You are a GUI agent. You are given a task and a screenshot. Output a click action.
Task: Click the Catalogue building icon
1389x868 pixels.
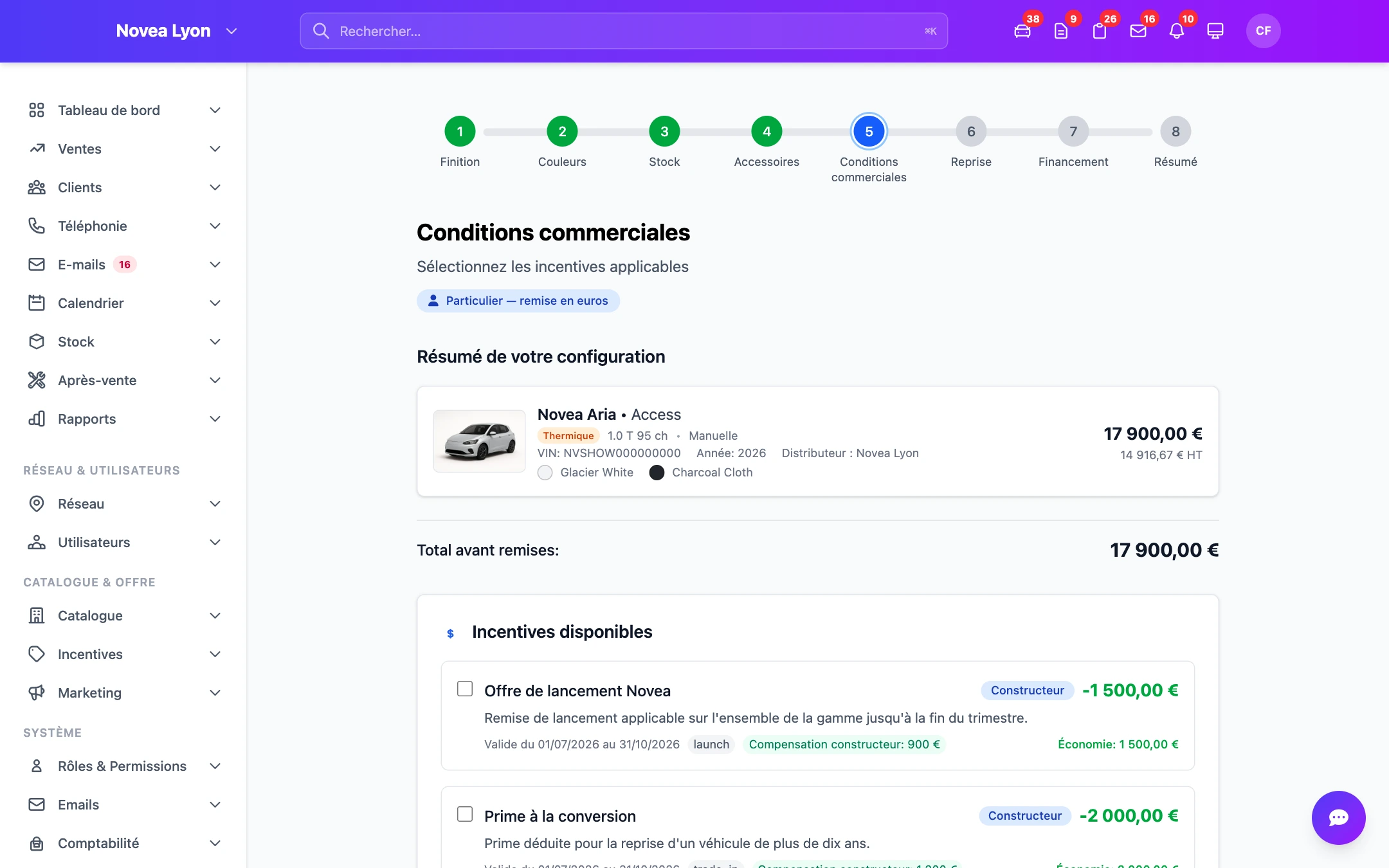point(37,615)
